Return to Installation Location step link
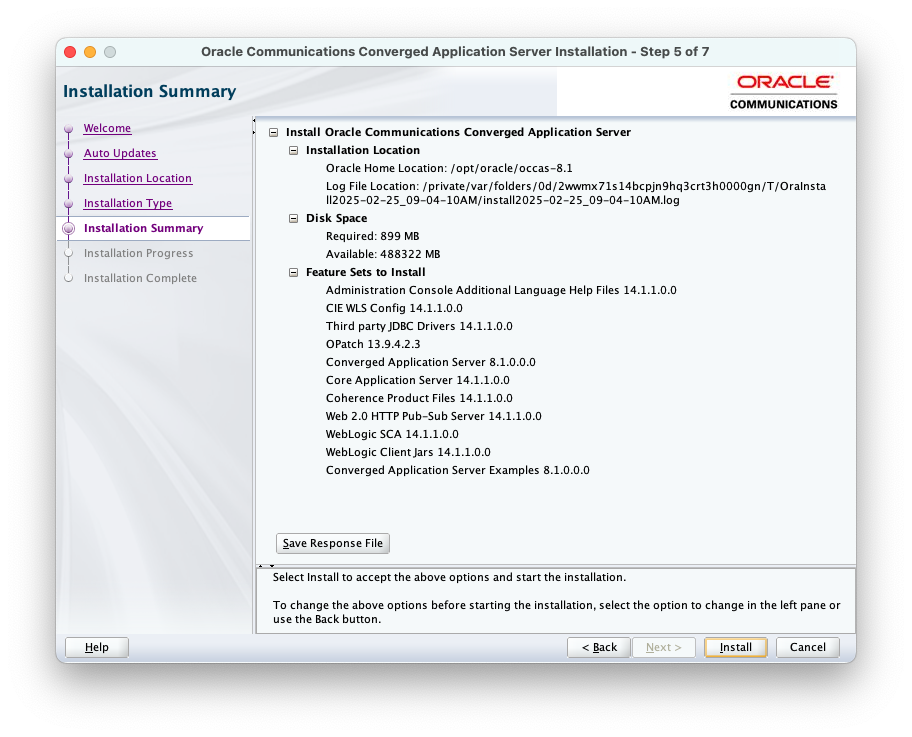Screen dimensions: 912x737 tap(137, 178)
